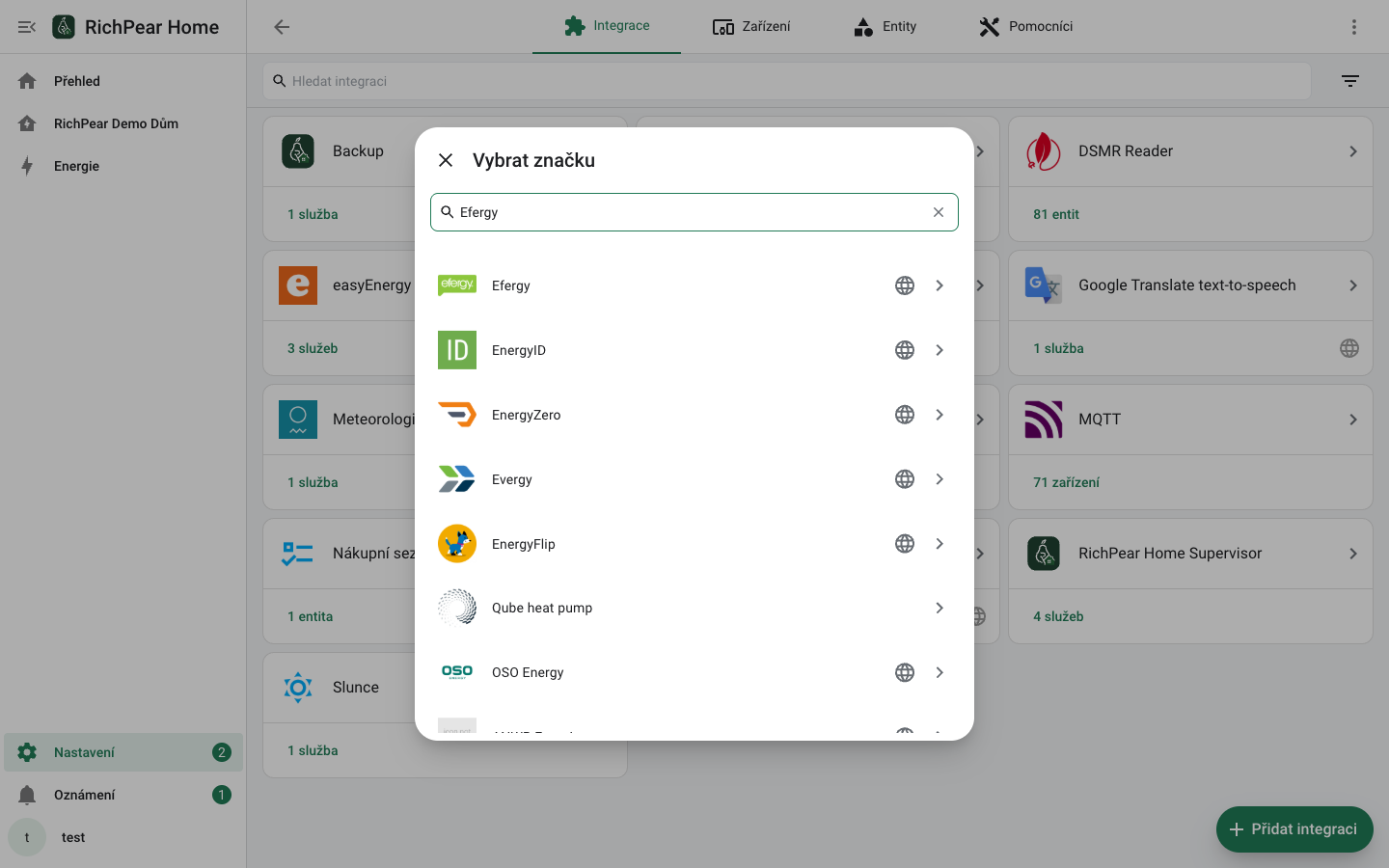Open the 3 služeb link under easyEnergy
Screen dimensions: 1389x868
tap(313, 348)
